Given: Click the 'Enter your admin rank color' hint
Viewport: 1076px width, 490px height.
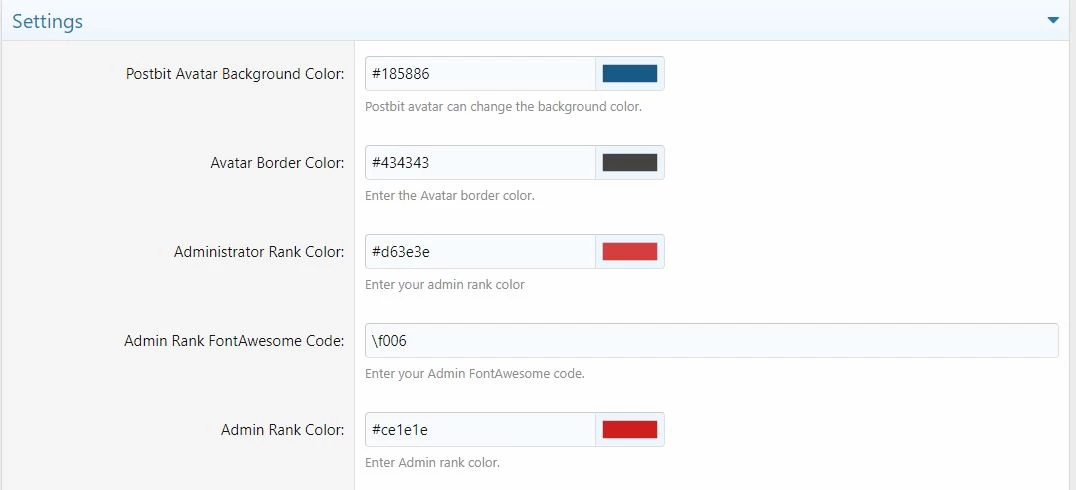Looking at the screenshot, I should tap(445, 285).
